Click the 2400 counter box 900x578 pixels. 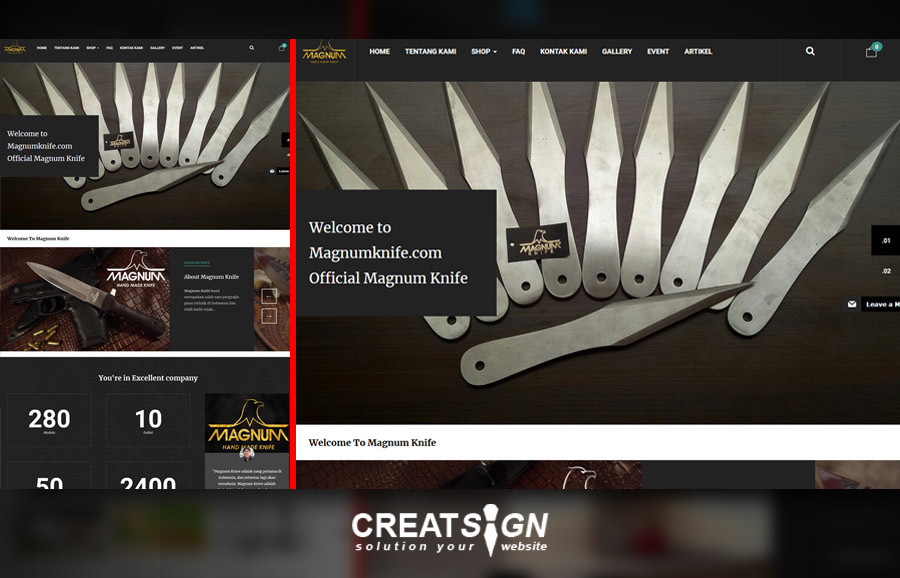pyautogui.click(x=148, y=475)
